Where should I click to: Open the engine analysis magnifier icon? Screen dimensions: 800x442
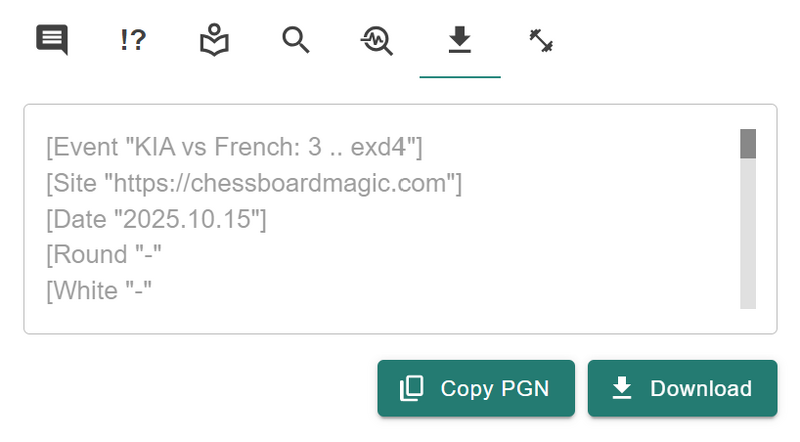coord(377,40)
